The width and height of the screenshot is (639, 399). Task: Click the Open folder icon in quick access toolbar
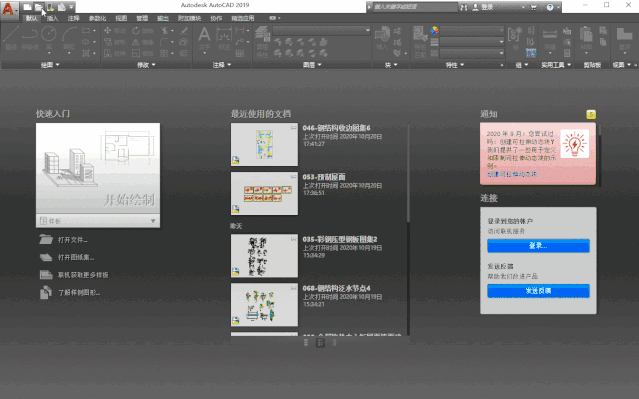click(38, 7)
